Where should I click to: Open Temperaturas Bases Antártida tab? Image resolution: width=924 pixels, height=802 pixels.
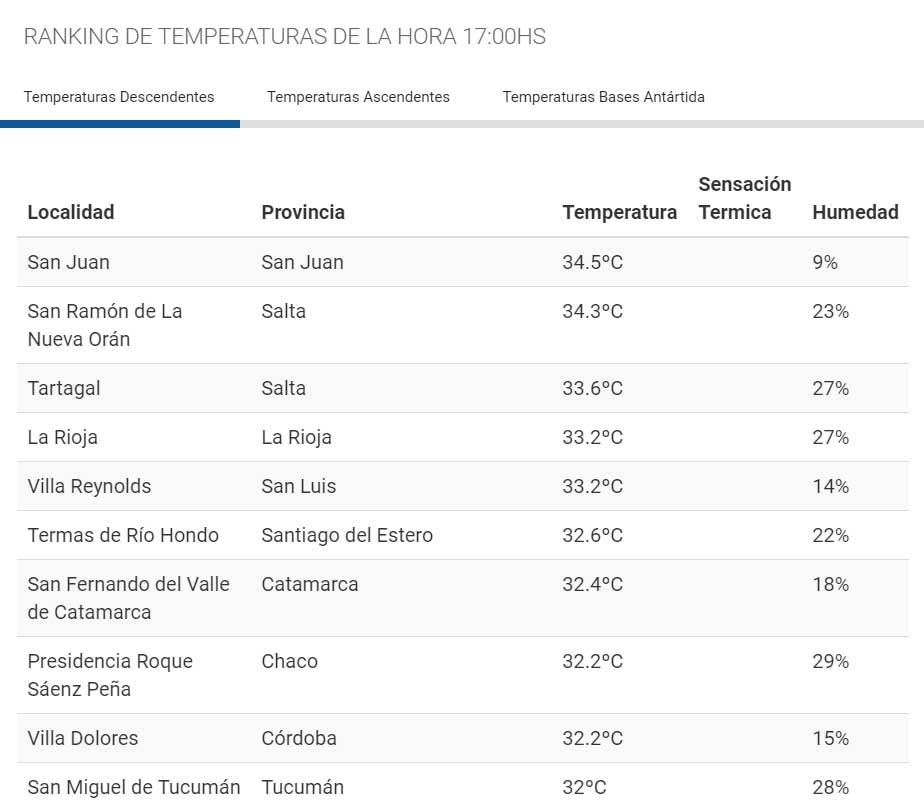point(603,97)
